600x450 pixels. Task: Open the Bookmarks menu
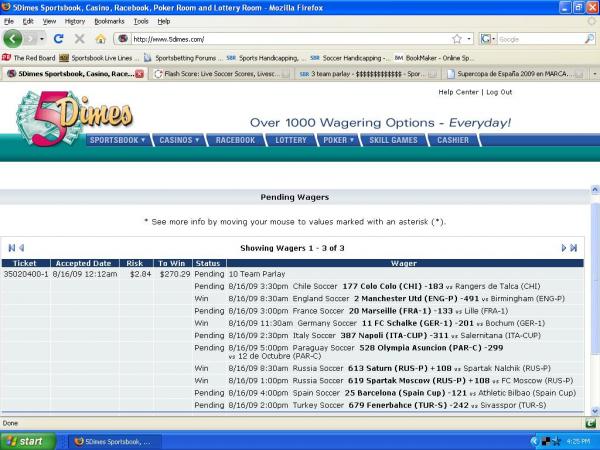[109, 20]
